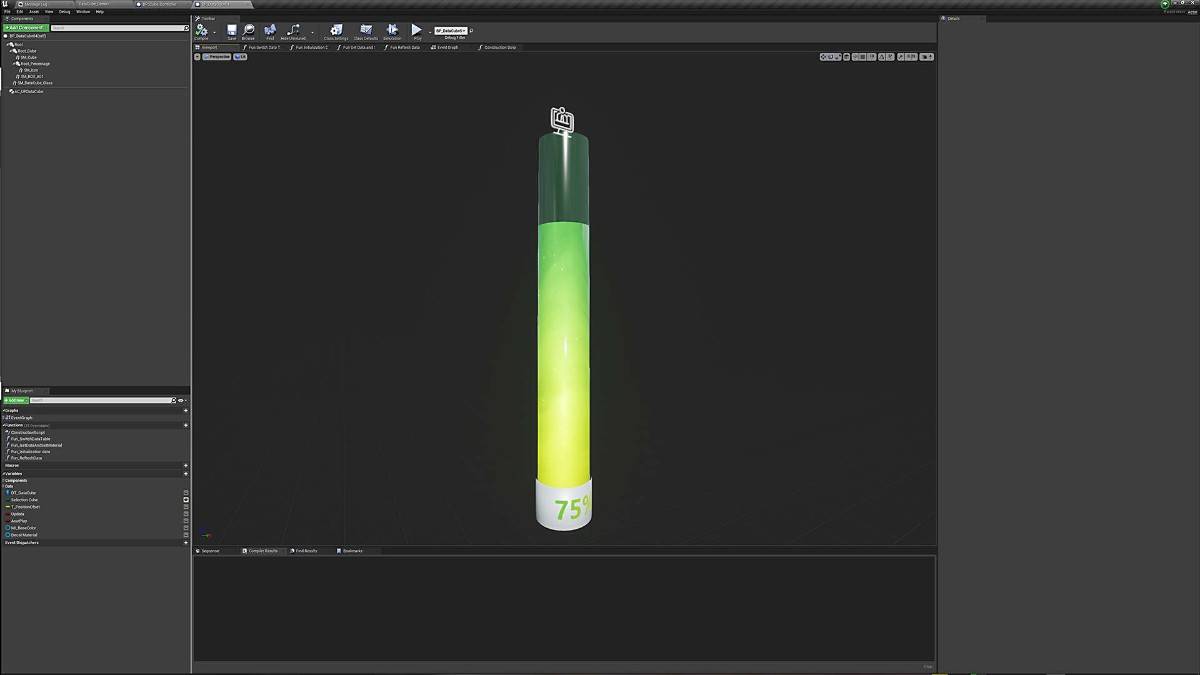Screen dimensions: 1200x675
Task: Click the magnifier next to debug object selector
Action: (471, 31)
